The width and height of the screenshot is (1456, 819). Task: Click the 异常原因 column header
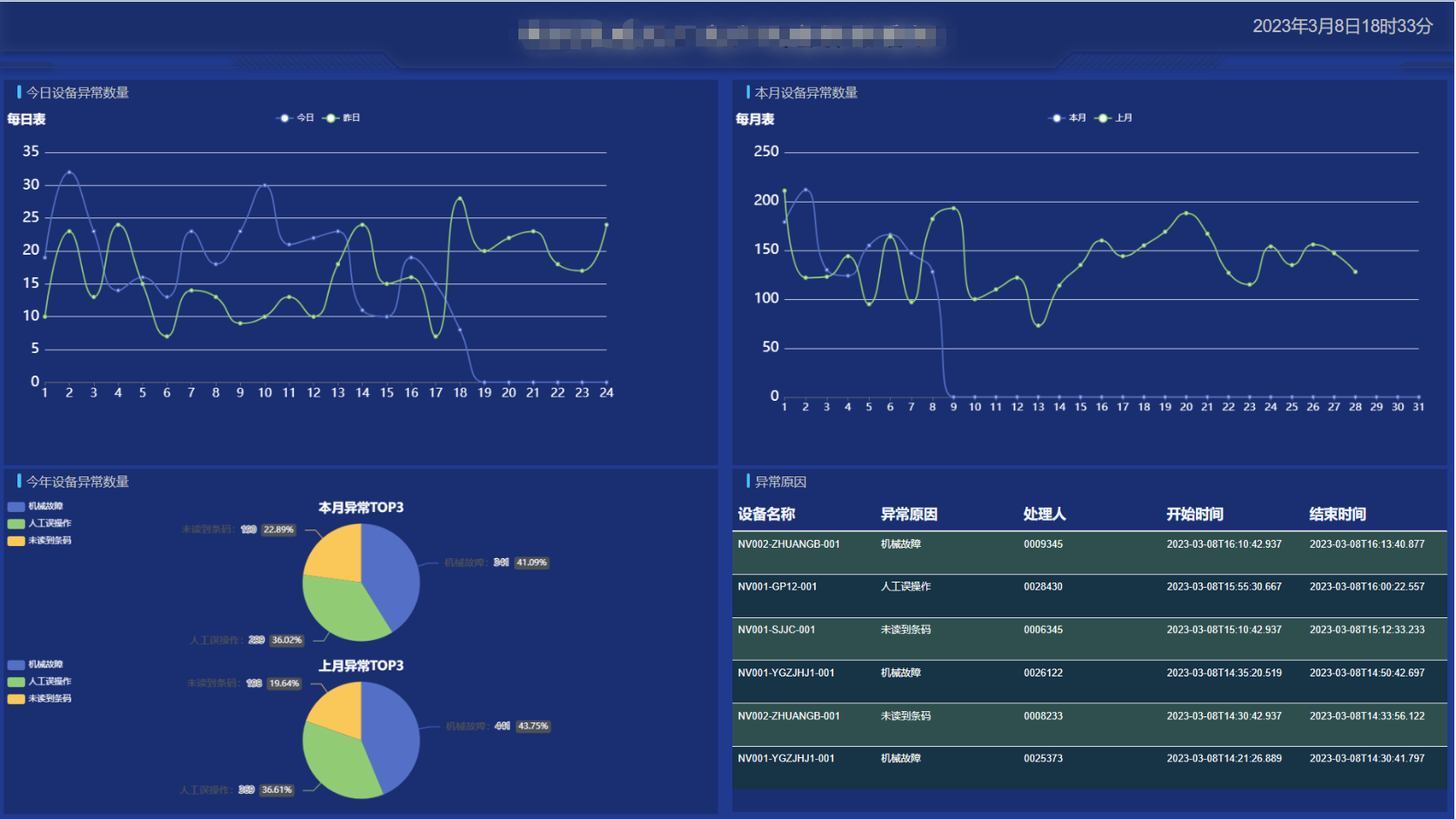click(x=909, y=514)
